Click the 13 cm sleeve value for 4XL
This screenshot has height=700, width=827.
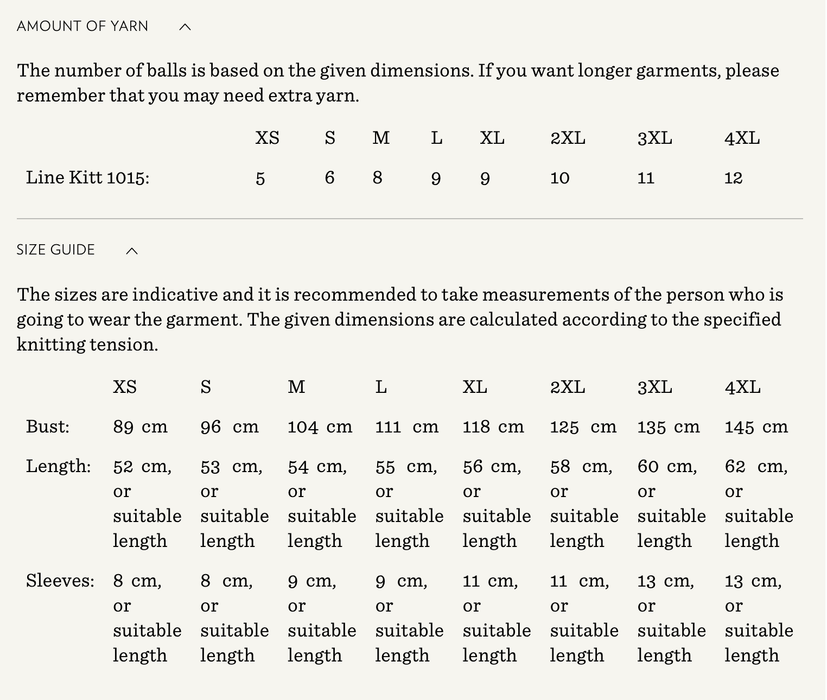[x=755, y=581]
